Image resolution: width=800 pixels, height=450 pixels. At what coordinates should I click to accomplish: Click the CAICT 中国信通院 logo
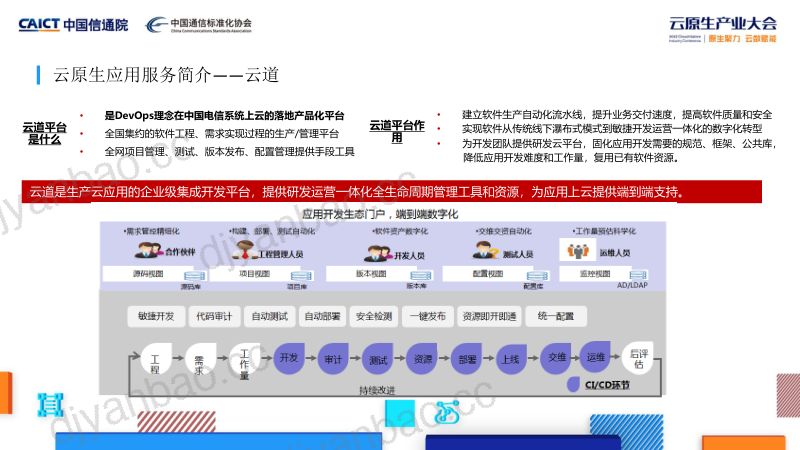coord(73,24)
